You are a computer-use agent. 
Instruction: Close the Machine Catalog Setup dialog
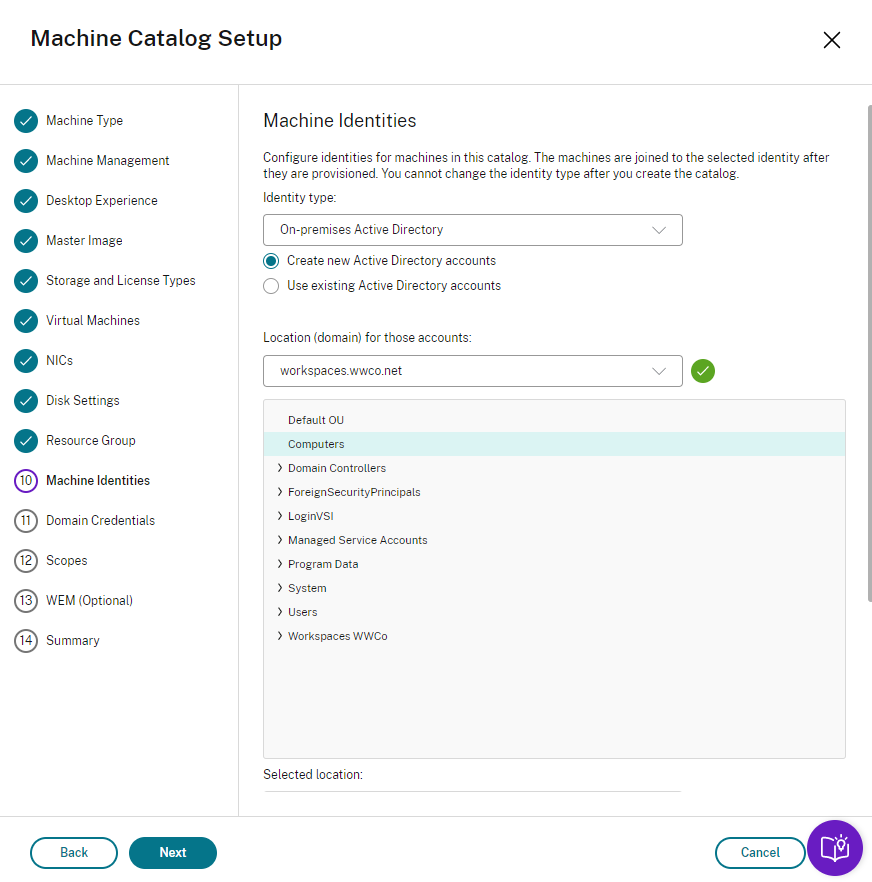point(831,40)
